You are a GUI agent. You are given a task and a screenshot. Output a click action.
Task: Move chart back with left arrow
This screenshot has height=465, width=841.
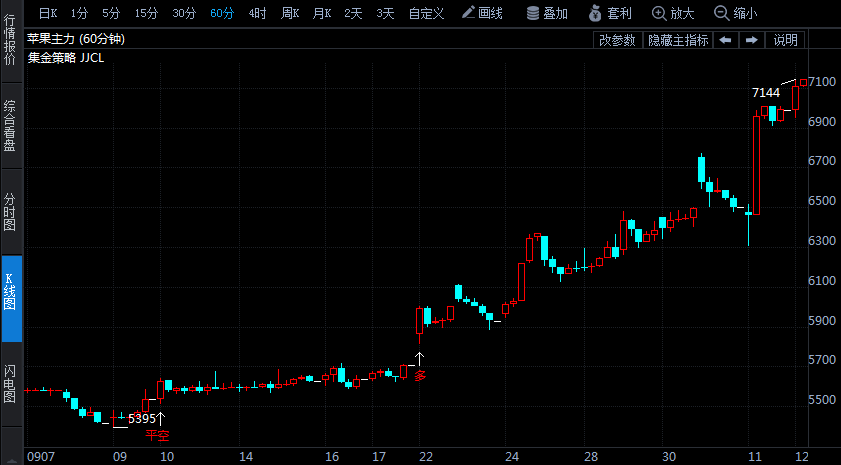coord(726,40)
